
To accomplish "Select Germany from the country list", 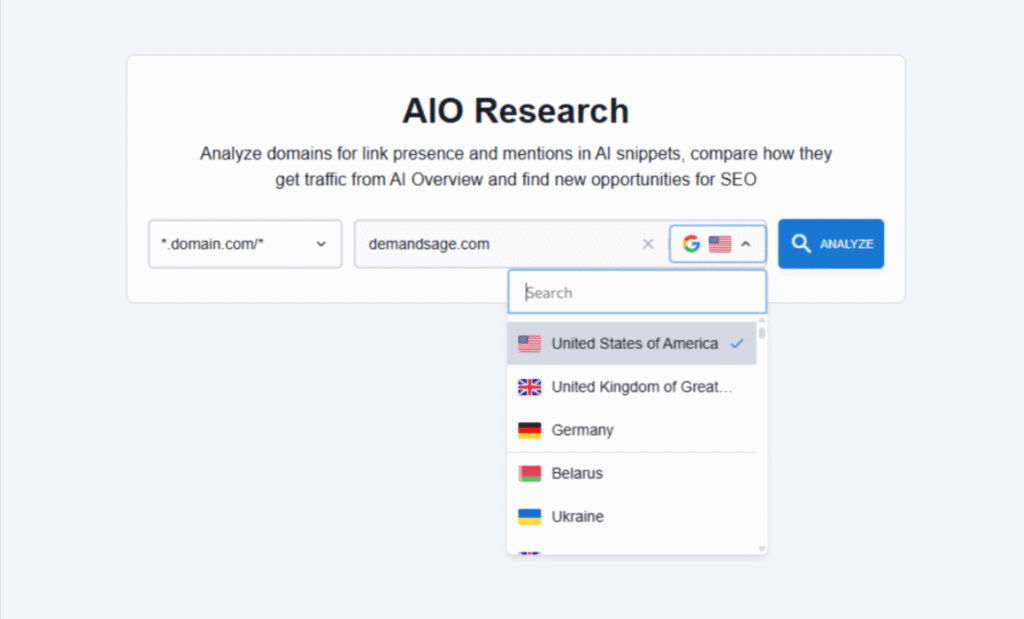I will pyautogui.click(x=632, y=430).
